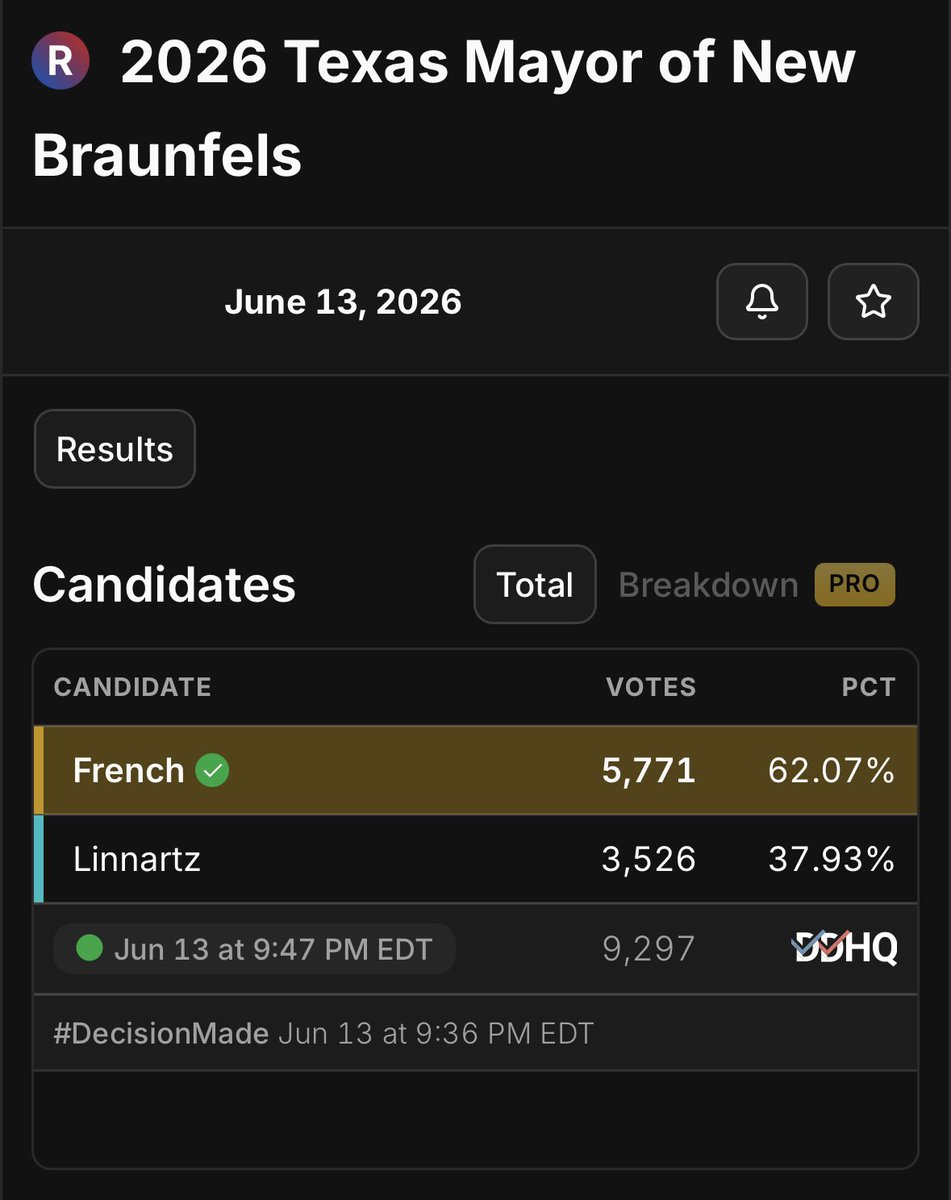
Task: Select the Total view toggle
Action: [535, 584]
